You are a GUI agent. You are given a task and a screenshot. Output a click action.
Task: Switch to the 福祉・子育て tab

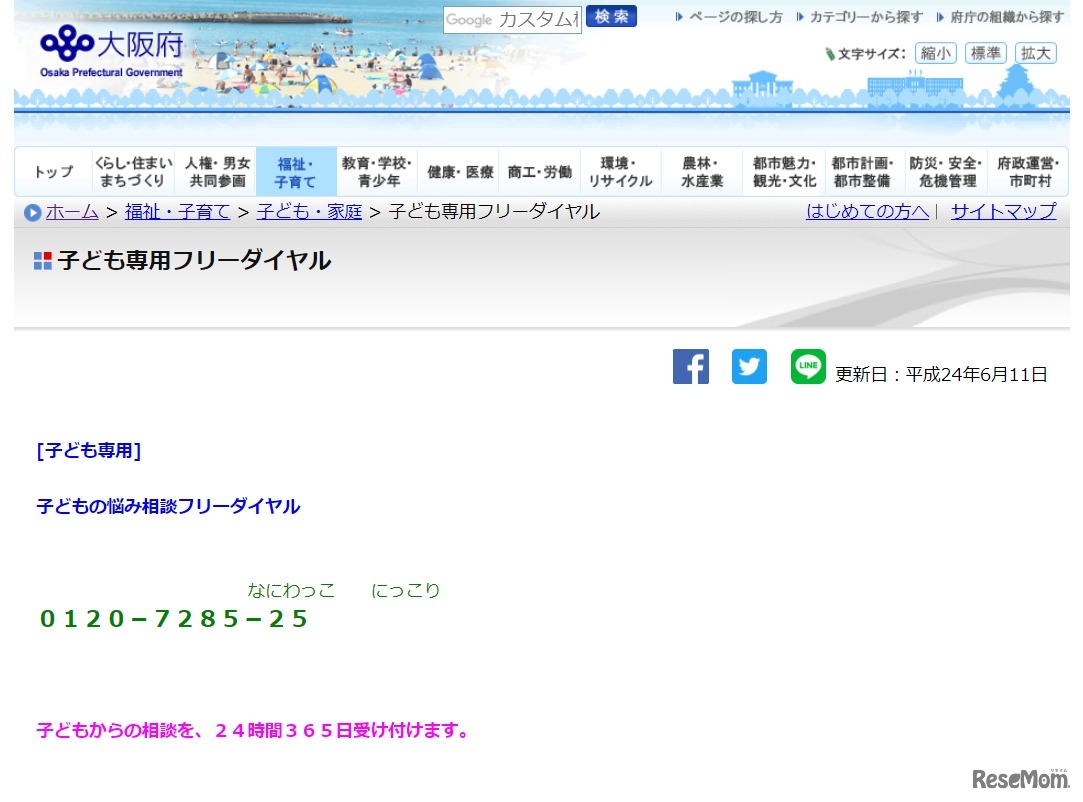point(295,171)
